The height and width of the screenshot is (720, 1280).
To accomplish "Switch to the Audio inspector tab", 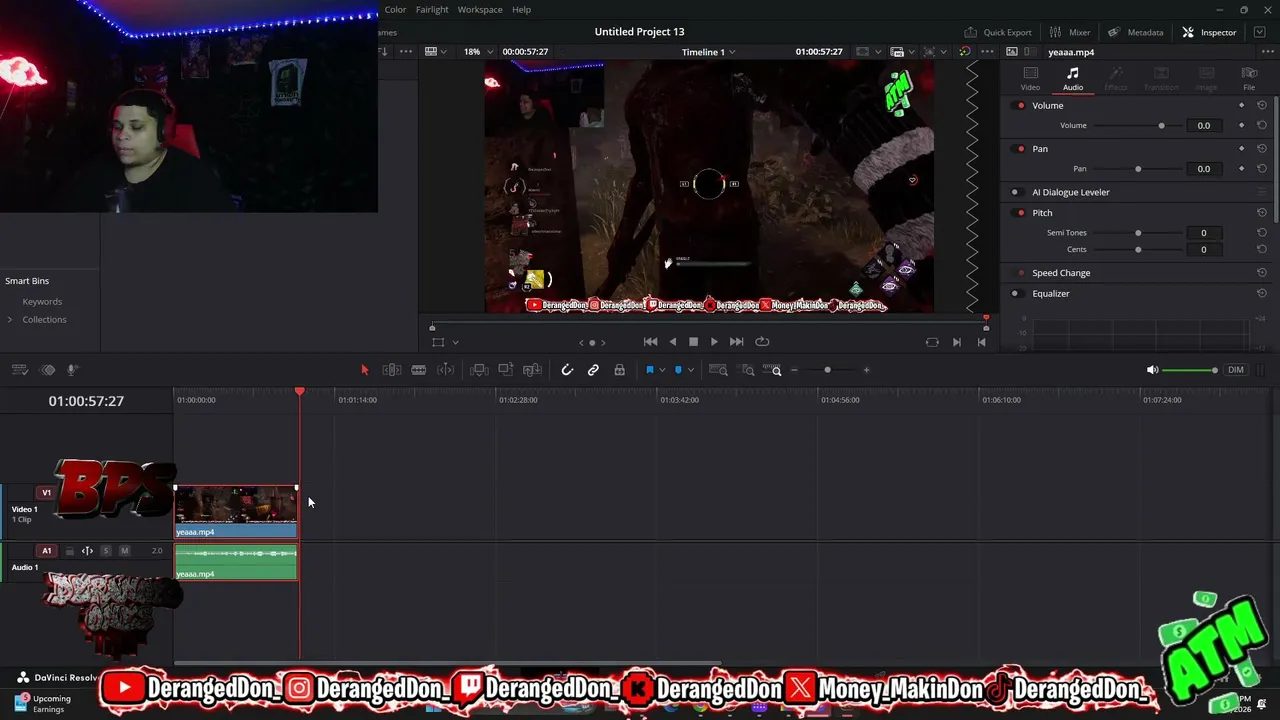I will [1072, 79].
